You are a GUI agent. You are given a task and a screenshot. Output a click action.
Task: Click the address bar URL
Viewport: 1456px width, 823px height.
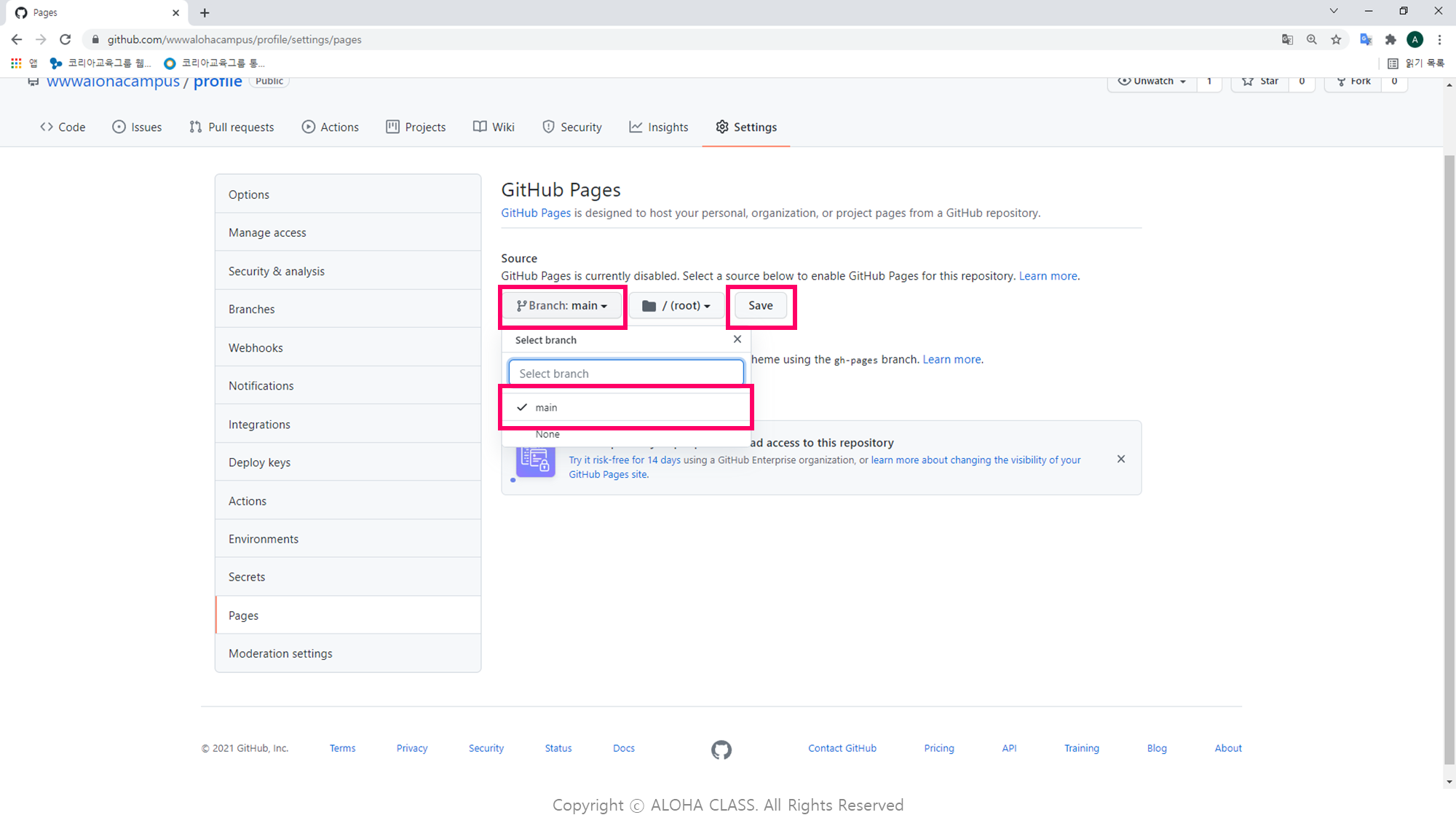click(234, 39)
